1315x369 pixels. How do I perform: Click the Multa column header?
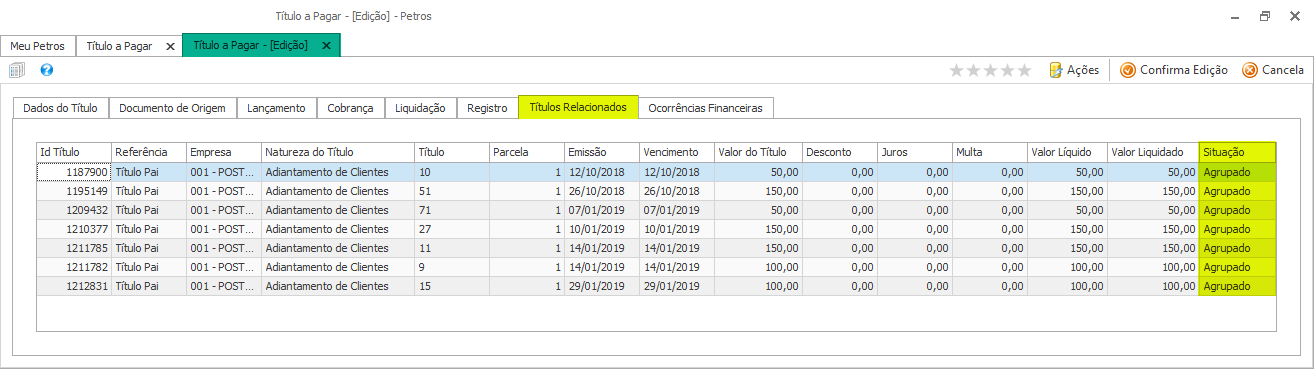pos(989,152)
